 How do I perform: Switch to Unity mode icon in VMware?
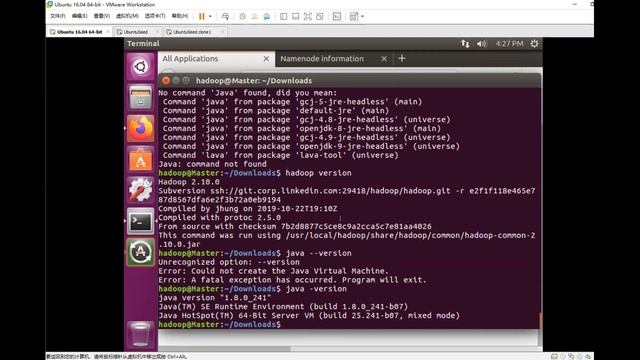pos(320,16)
